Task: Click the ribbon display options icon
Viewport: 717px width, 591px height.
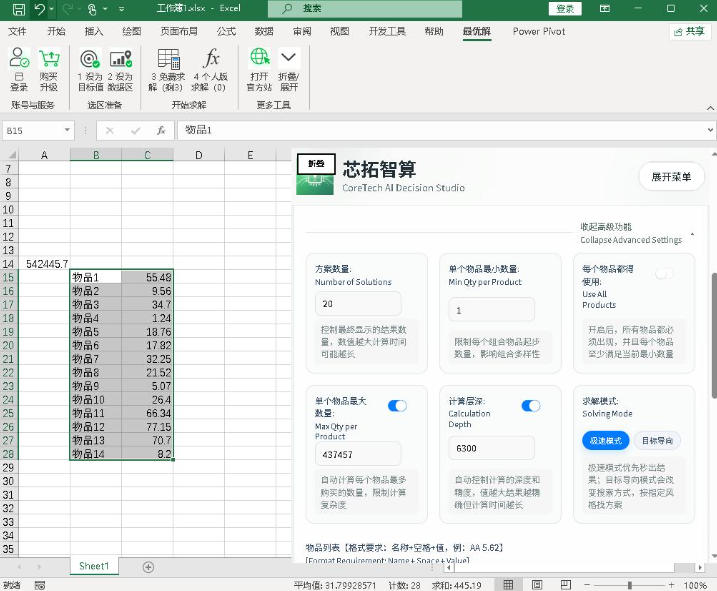Action: point(605,9)
